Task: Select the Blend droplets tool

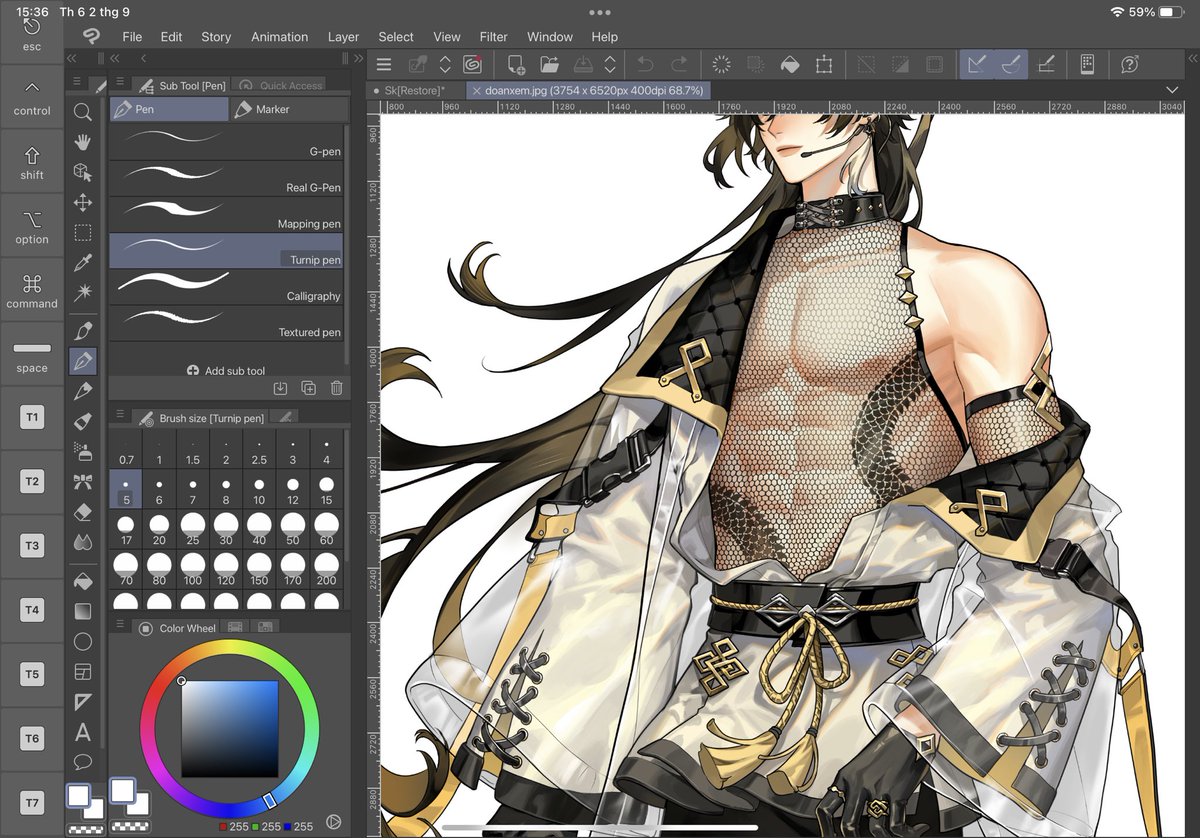Action: 83,542
